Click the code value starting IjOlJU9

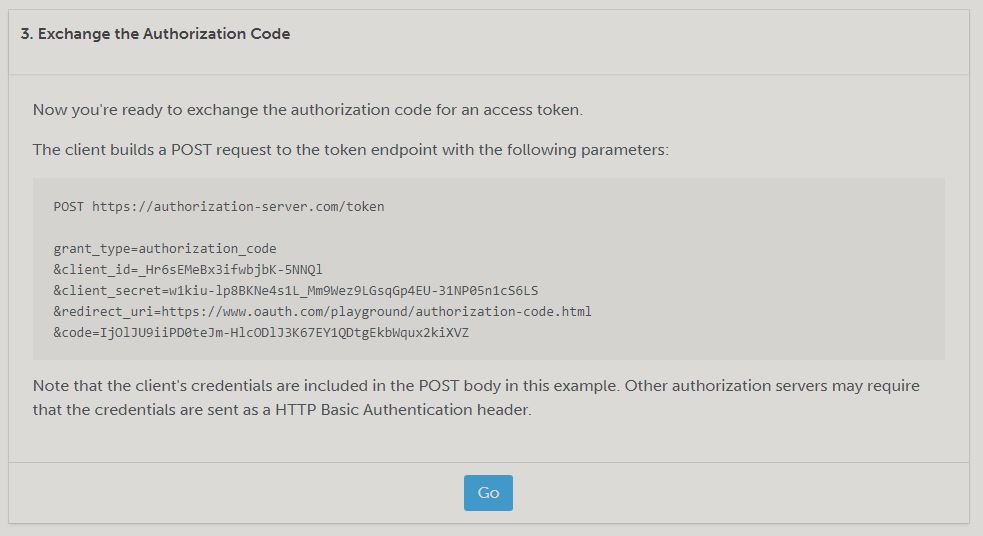pos(284,333)
